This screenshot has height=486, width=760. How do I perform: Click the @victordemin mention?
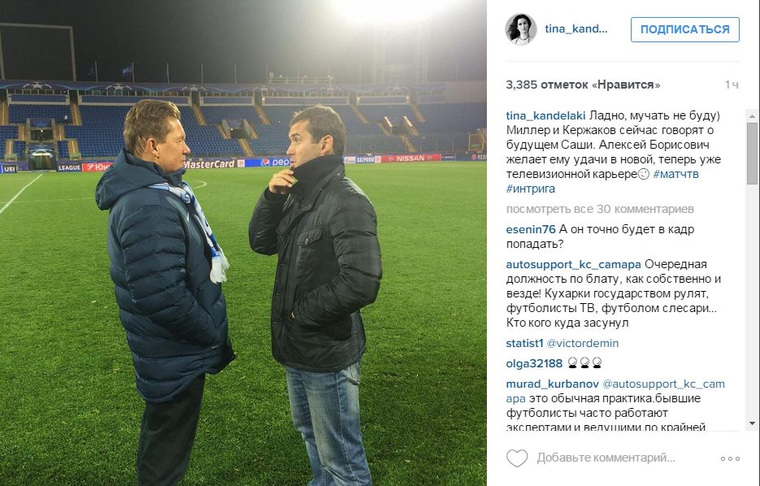(x=583, y=343)
